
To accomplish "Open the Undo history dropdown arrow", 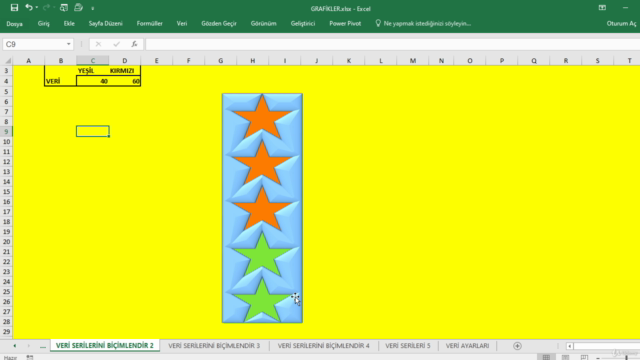I will [x=37, y=8].
